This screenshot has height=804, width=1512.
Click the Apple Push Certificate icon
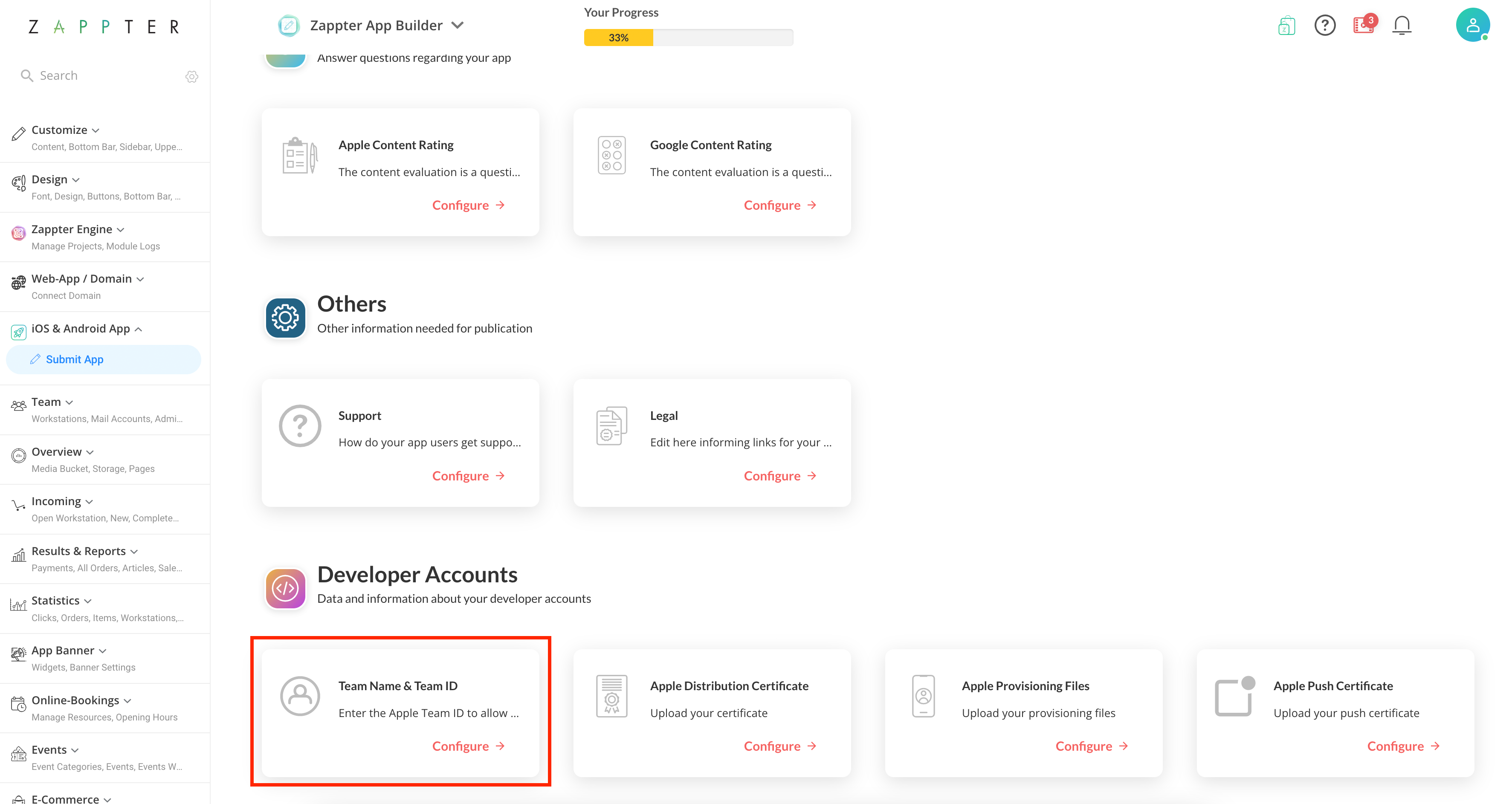[x=1234, y=696]
